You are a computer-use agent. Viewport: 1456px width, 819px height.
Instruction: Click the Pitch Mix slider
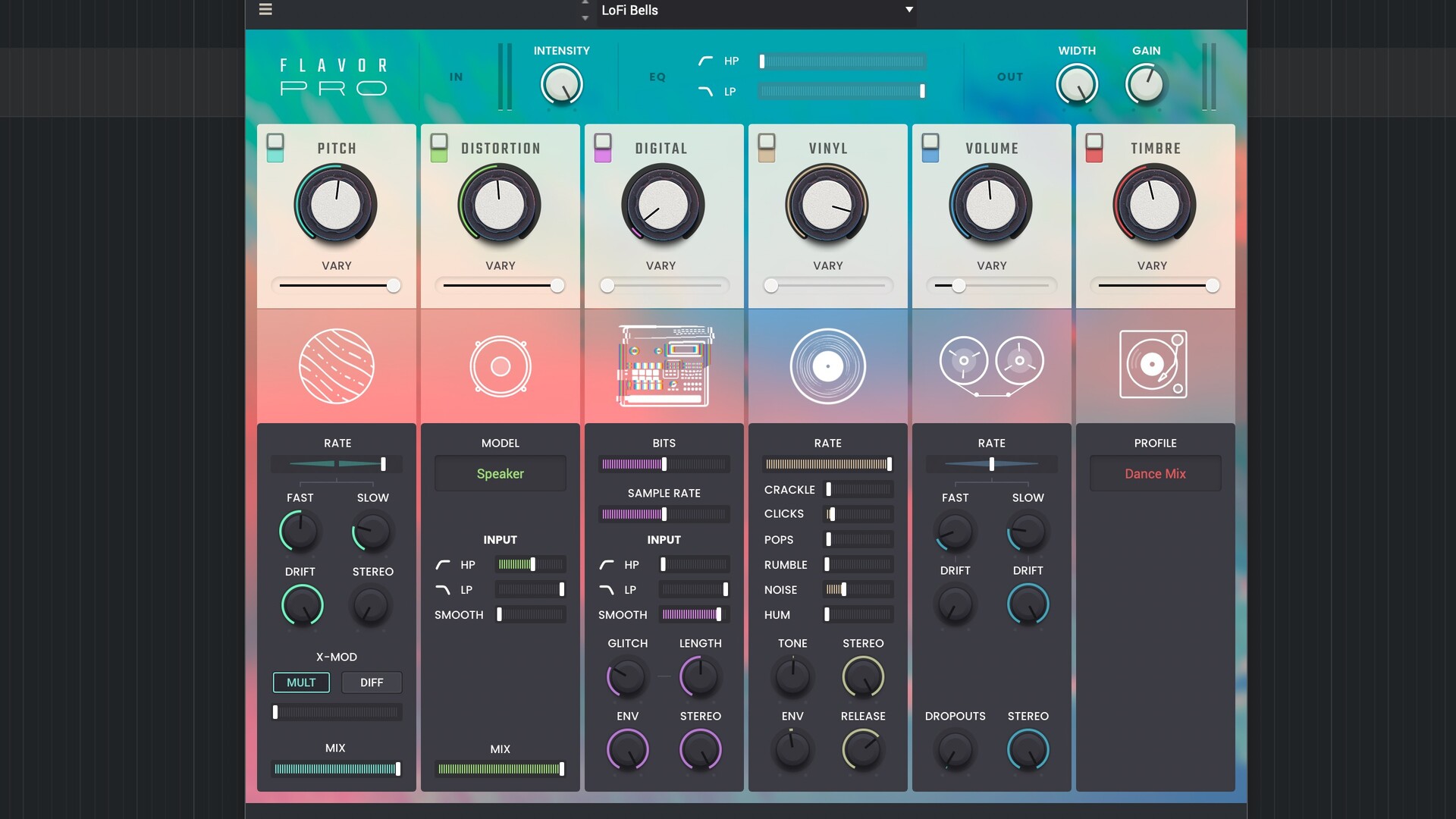pos(336,769)
